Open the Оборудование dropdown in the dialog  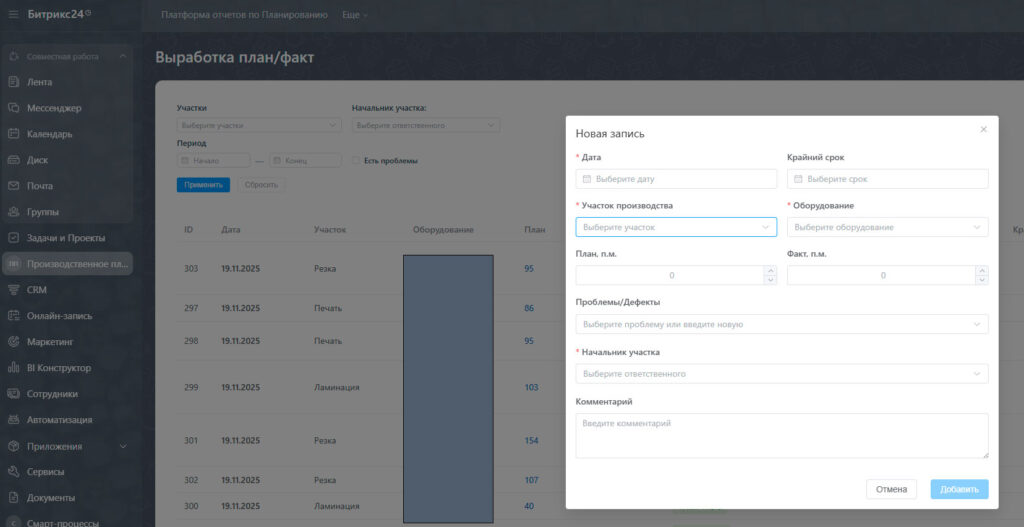[x=887, y=227]
